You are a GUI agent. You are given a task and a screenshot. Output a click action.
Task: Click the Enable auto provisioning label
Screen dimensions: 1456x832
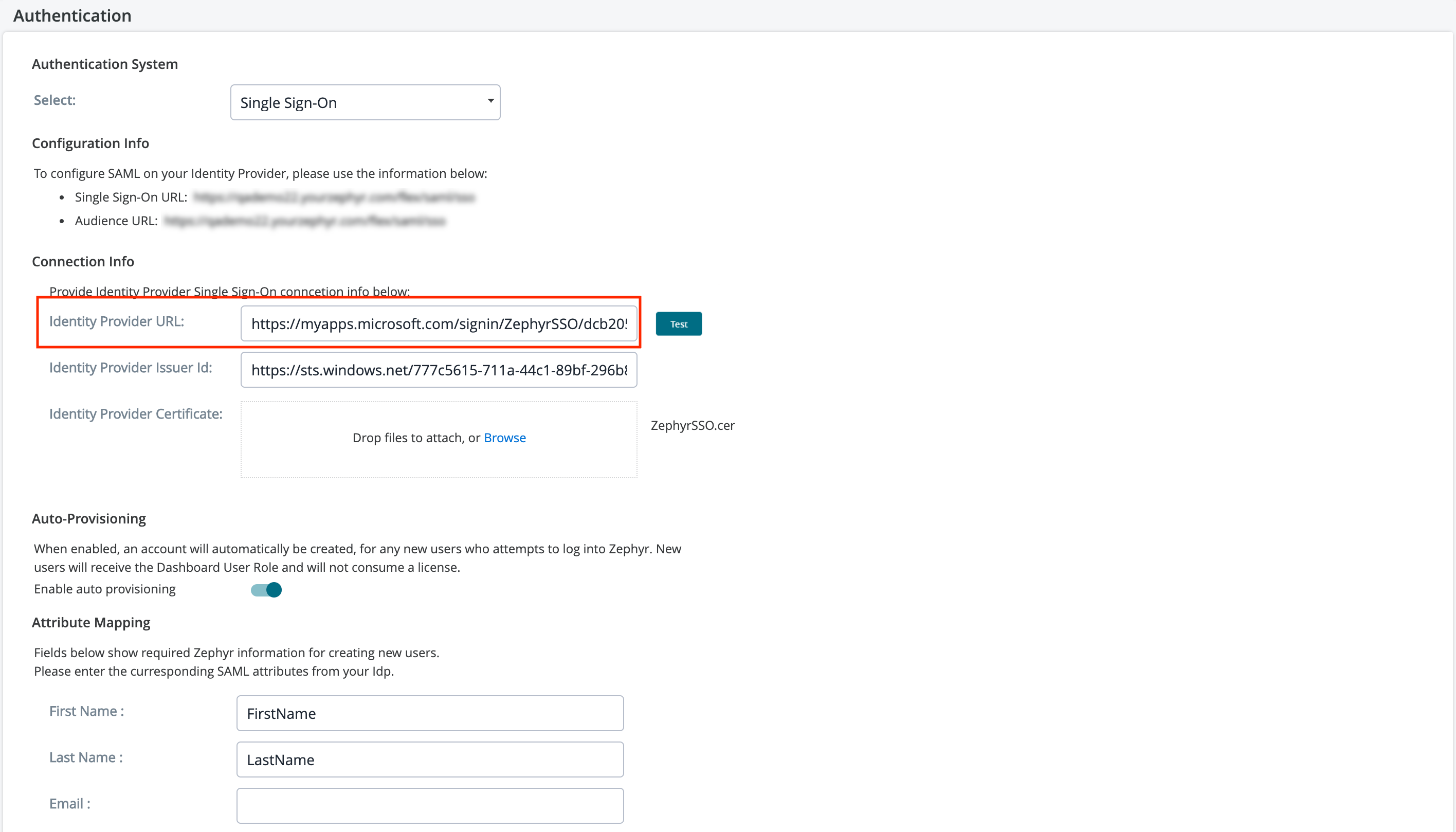(x=104, y=589)
